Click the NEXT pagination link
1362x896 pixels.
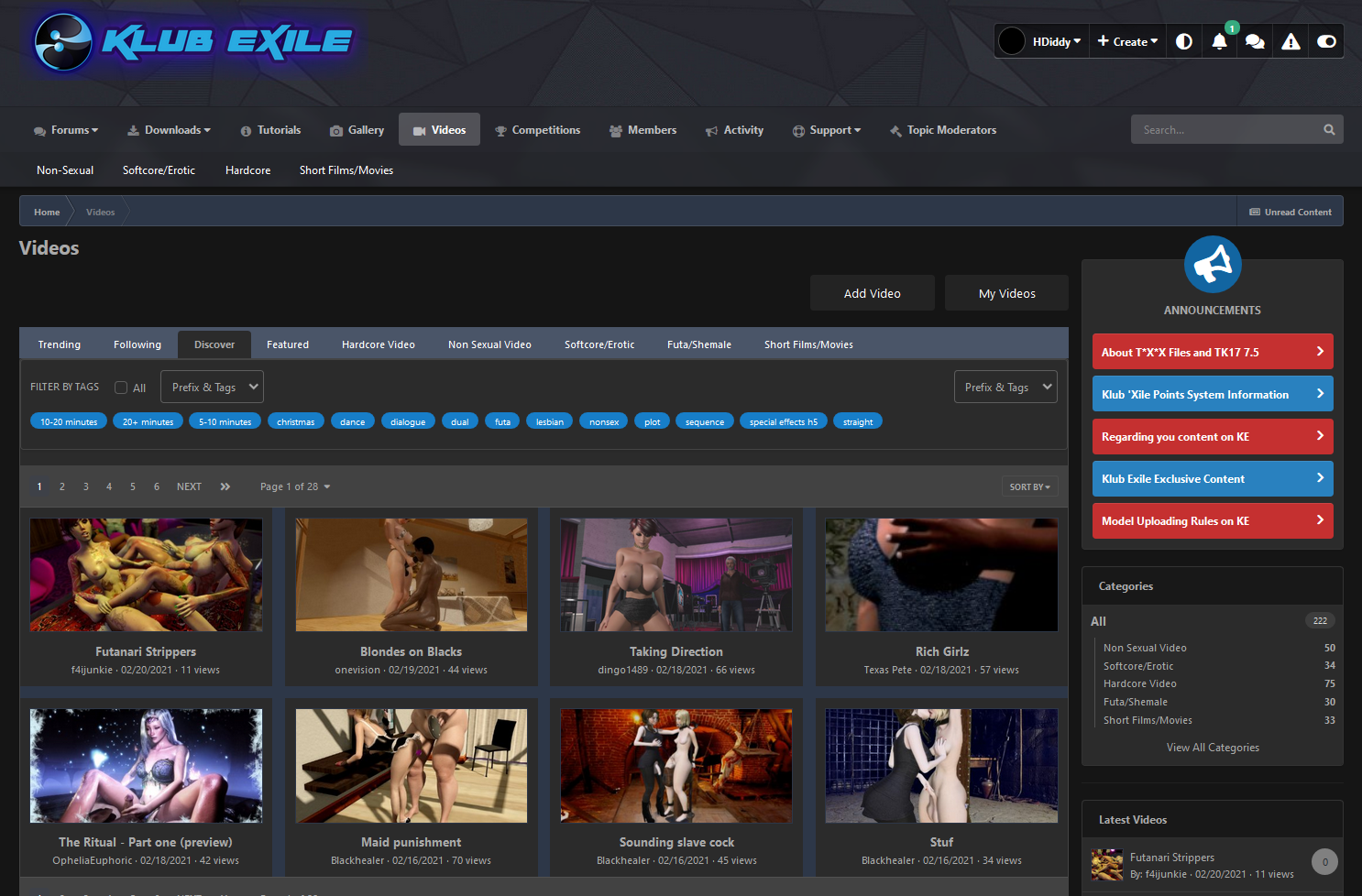189,486
